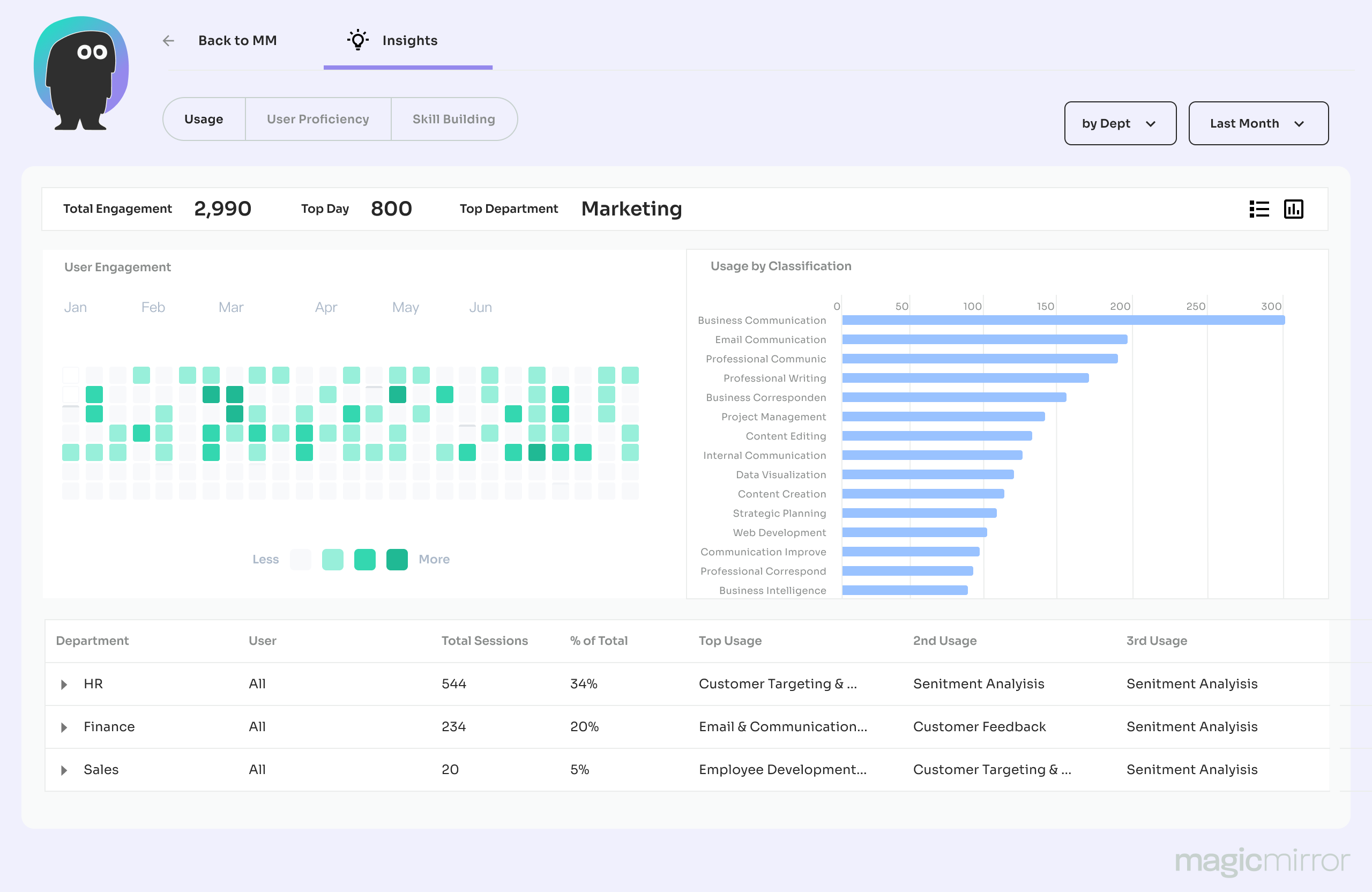
Task: Select the Usage segment
Action: point(204,119)
